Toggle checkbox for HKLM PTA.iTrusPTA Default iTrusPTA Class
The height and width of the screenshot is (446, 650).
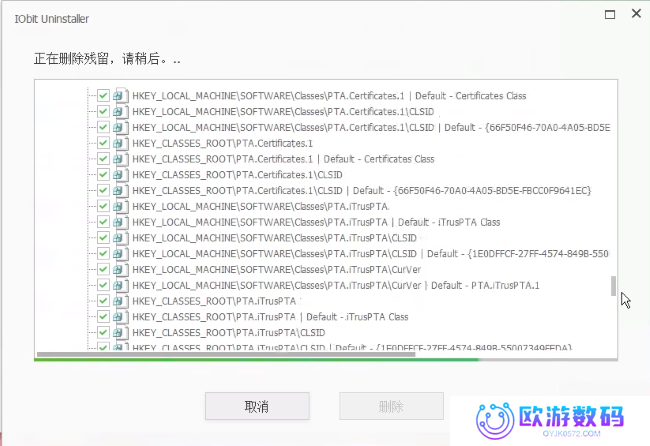(103, 222)
